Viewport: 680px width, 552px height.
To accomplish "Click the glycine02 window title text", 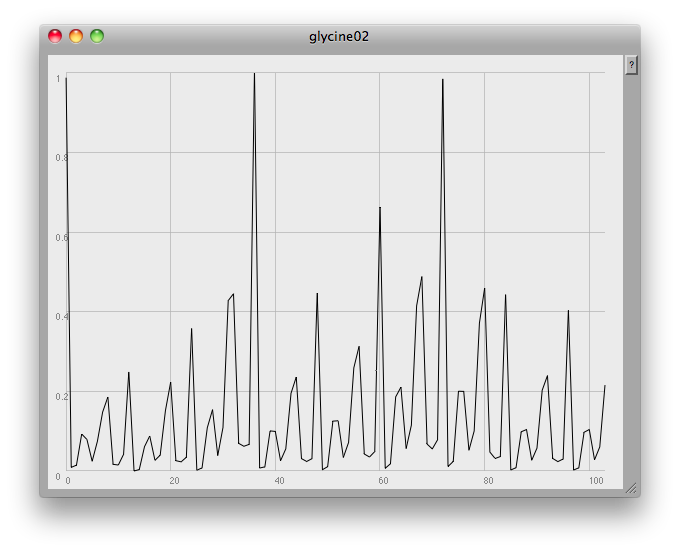I will click(339, 36).
